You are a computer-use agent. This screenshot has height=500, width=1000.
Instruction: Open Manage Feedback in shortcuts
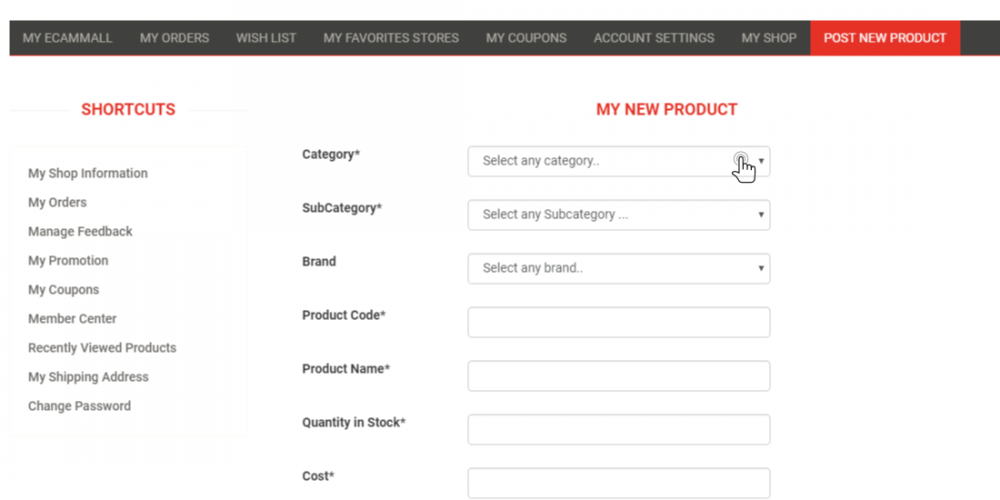point(80,232)
